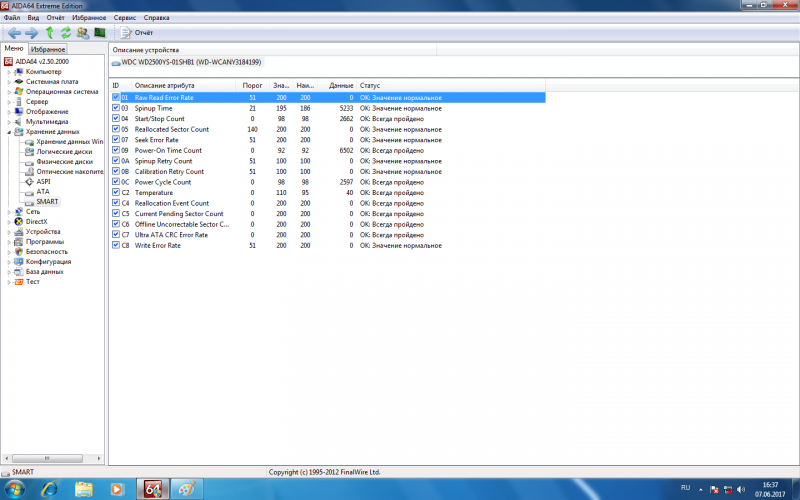Open the Сервис menu
The width and height of the screenshot is (800, 500).
coord(126,18)
